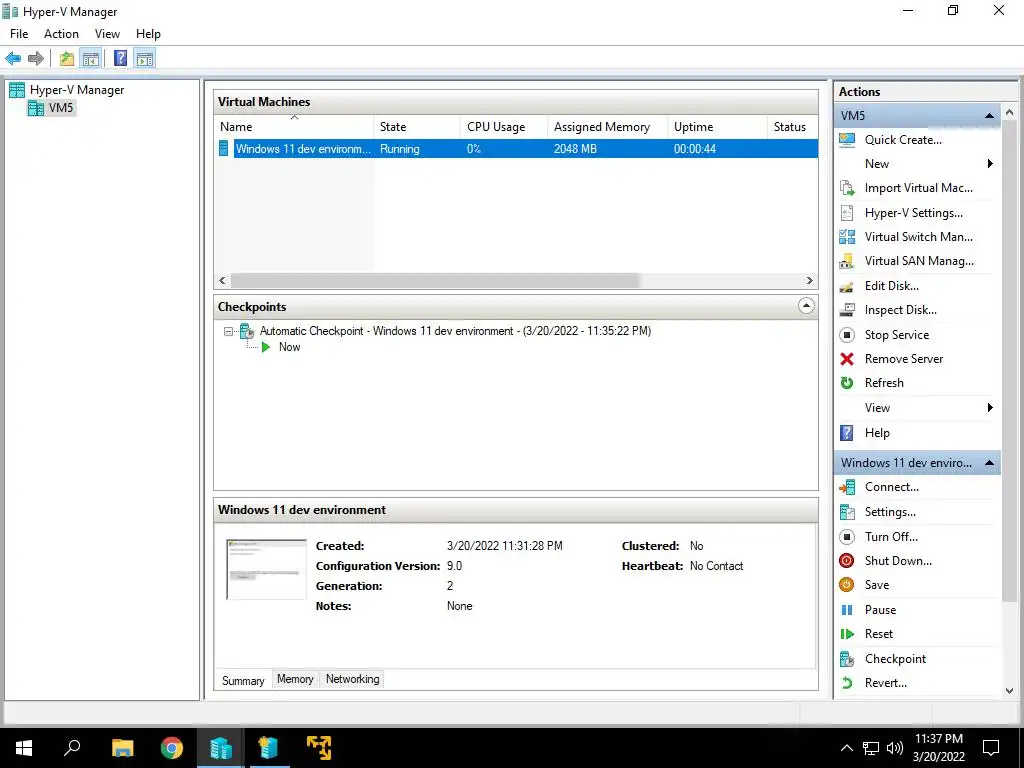
Task: Click the Forward arrow toolbar icon
Action: click(36, 59)
